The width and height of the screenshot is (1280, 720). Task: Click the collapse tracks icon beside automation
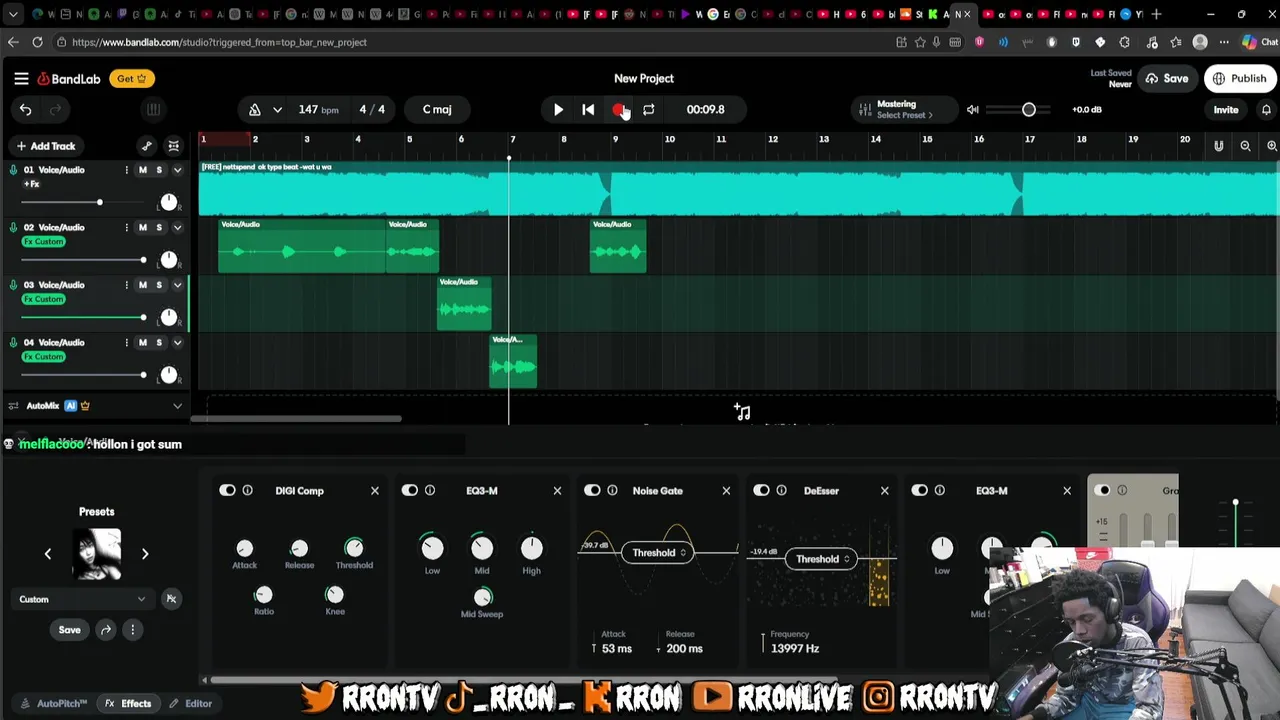[173, 146]
